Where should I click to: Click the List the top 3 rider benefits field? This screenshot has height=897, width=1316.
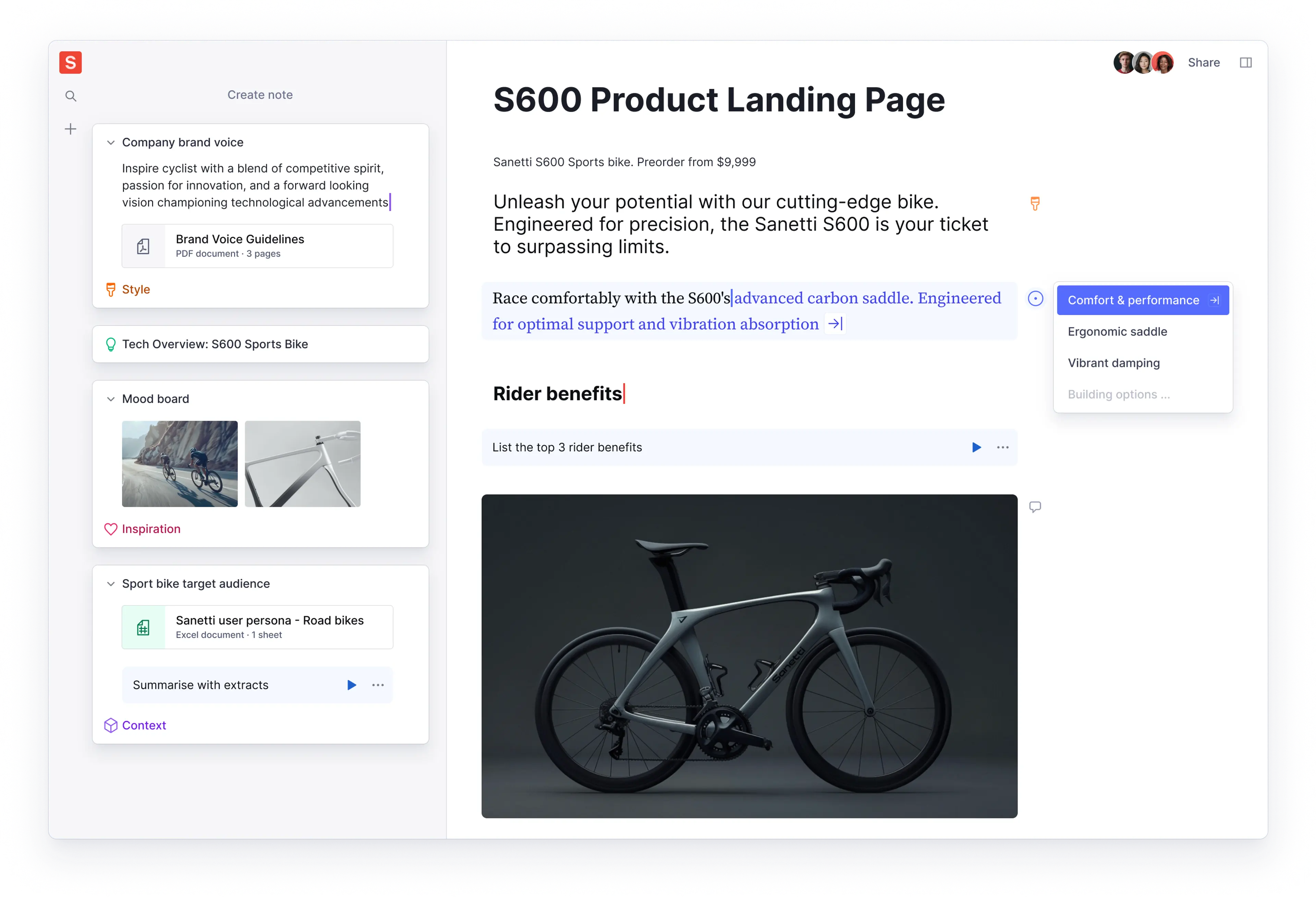coord(749,448)
